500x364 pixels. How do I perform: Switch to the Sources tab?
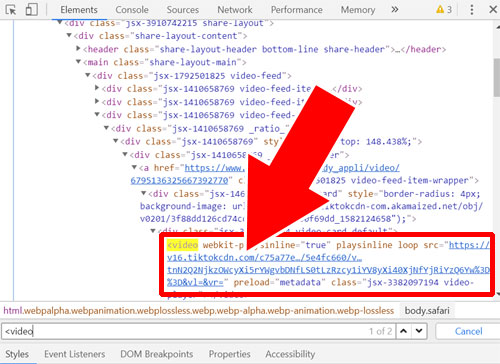(183, 10)
